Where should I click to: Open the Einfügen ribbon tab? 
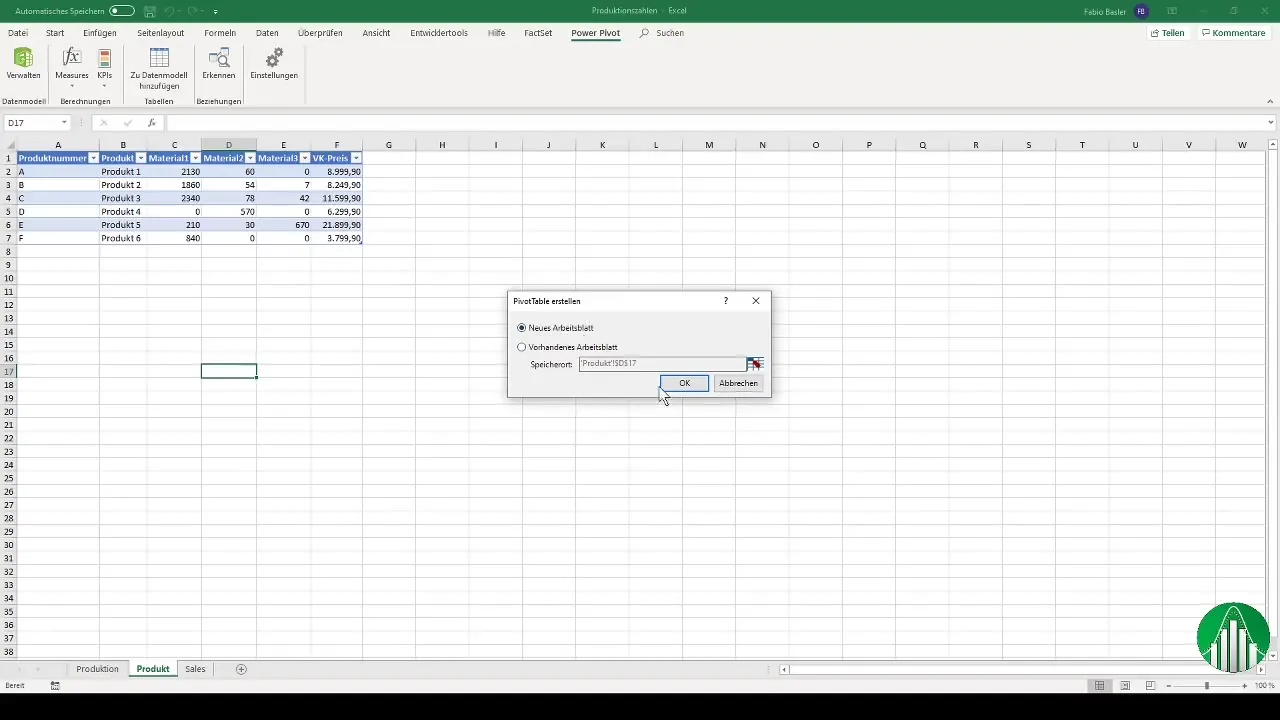[x=100, y=33]
